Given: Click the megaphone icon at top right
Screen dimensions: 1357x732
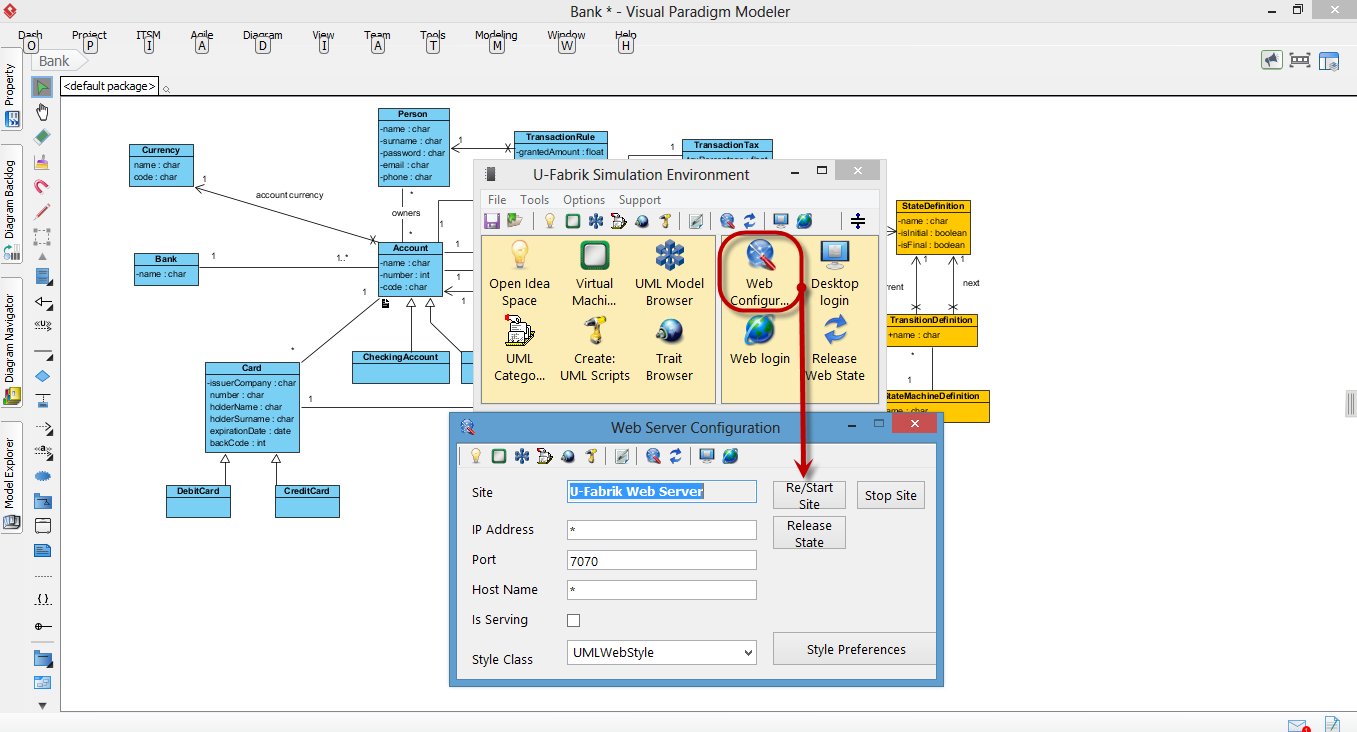Looking at the screenshot, I should click(1271, 60).
